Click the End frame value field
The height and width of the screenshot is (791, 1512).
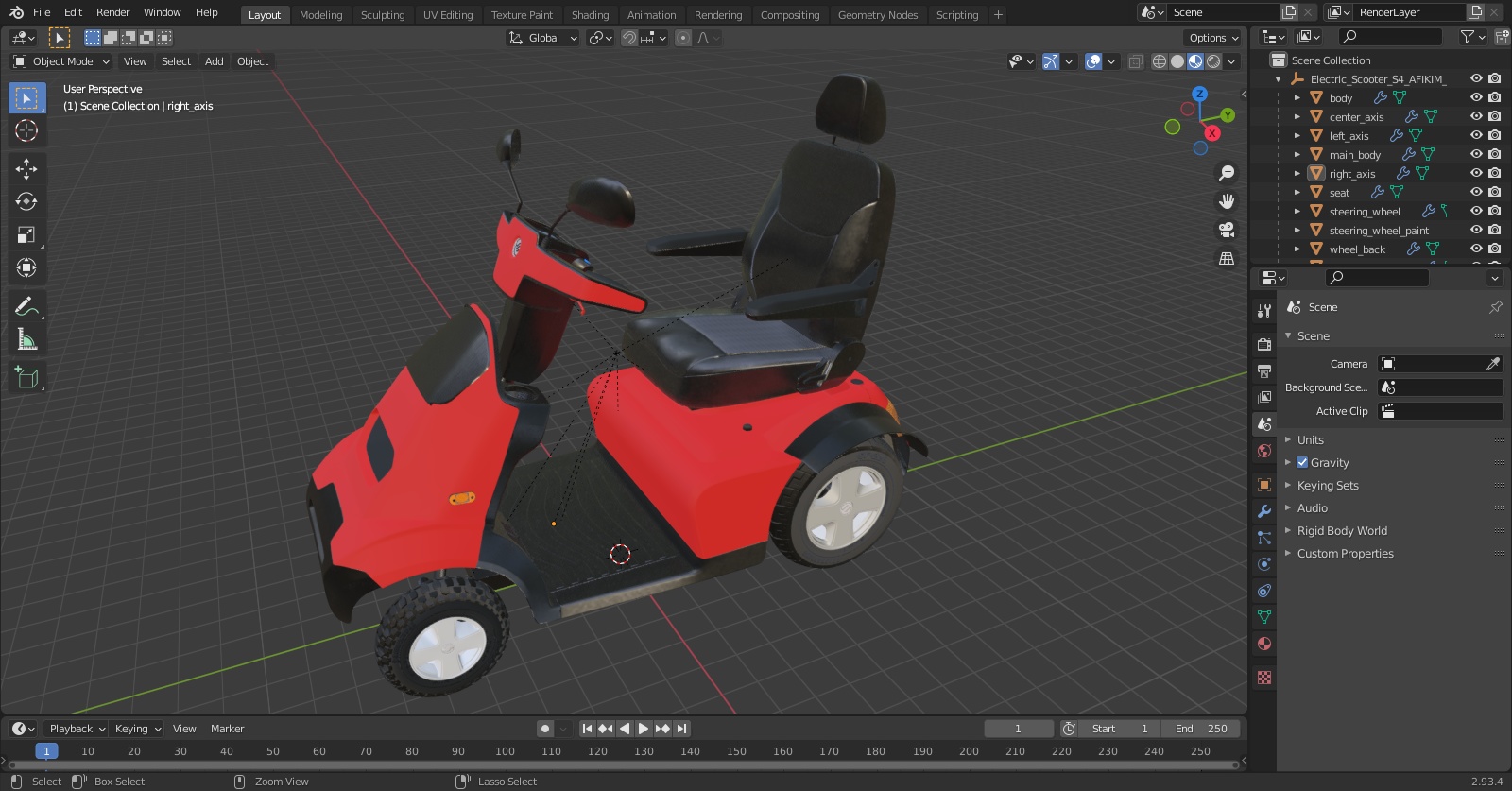click(x=1201, y=729)
